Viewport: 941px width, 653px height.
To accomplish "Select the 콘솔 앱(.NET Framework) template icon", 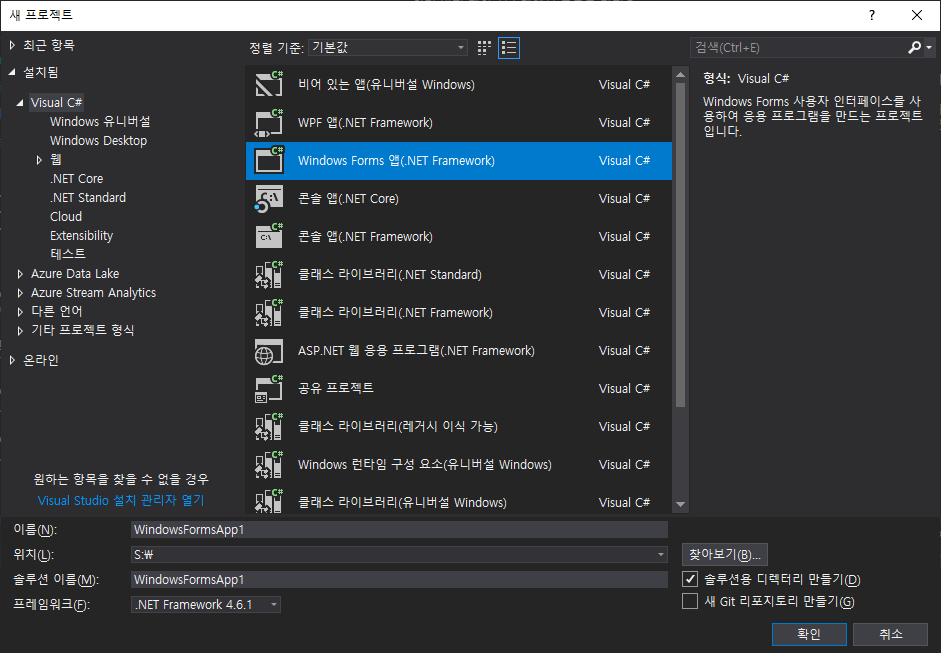I will tap(269, 236).
